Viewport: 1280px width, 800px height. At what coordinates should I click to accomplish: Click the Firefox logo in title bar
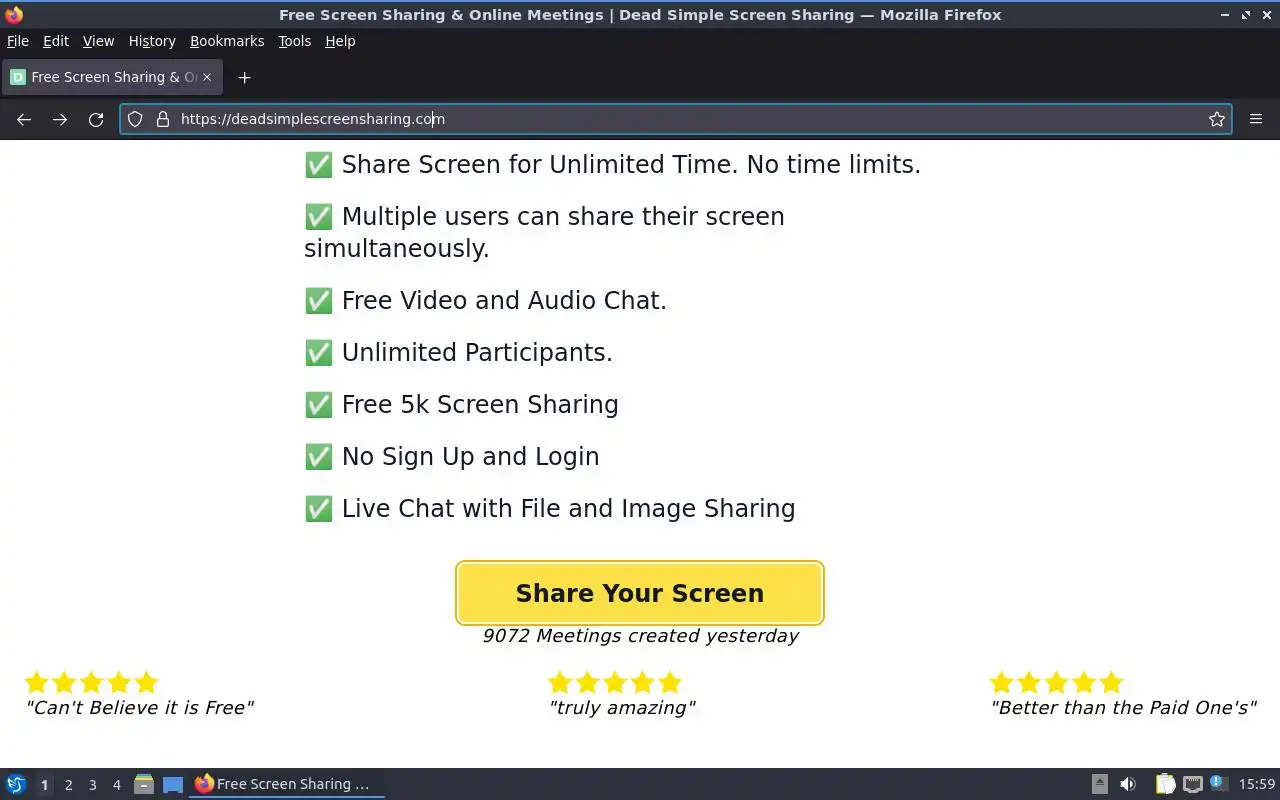click(14, 15)
